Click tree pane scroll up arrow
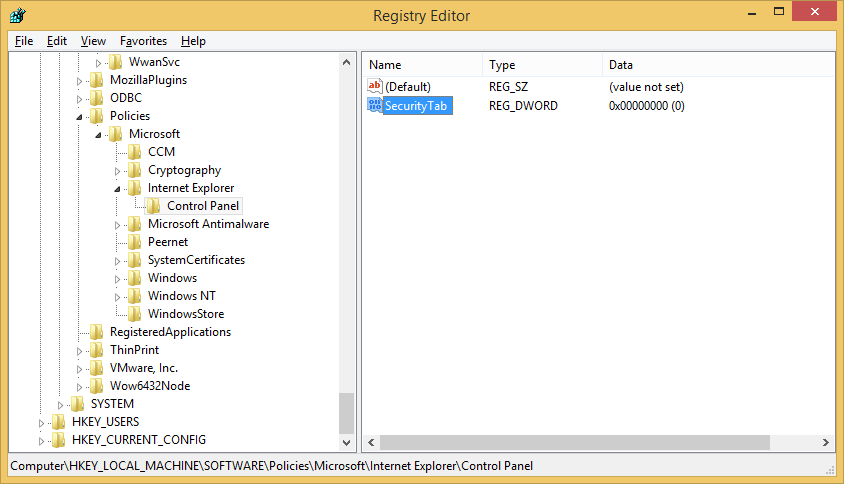This screenshot has width=844, height=484. click(x=347, y=62)
